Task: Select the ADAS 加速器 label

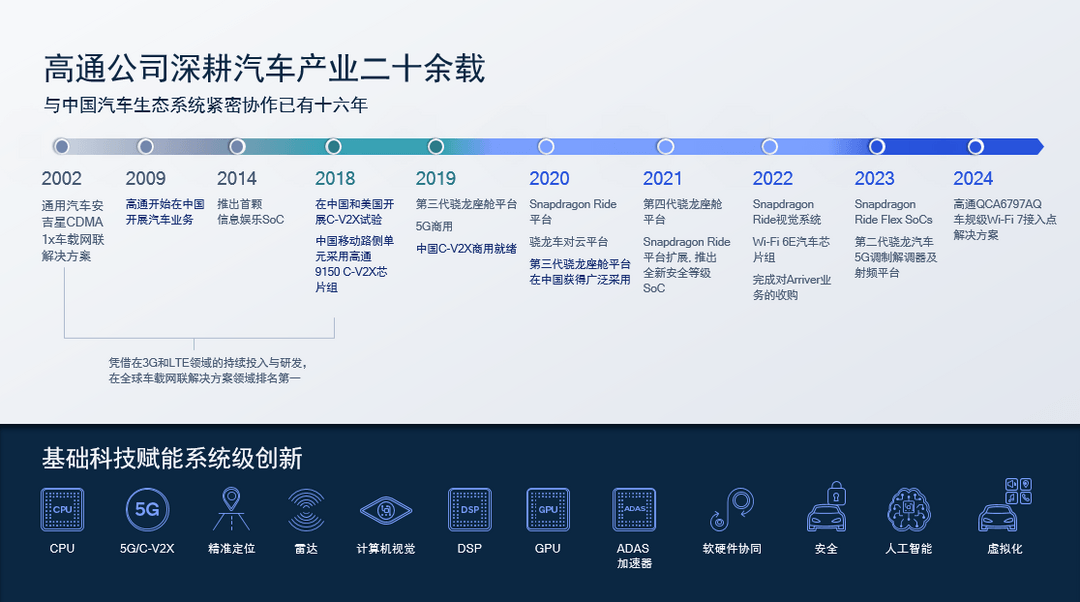Action: [634, 556]
